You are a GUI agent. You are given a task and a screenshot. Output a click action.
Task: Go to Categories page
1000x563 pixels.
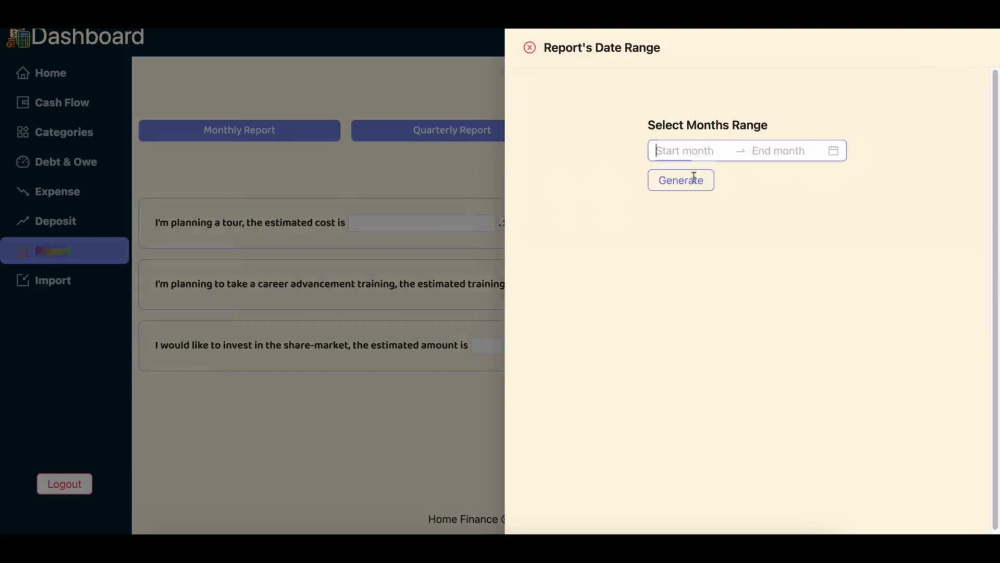[x=65, y=133]
